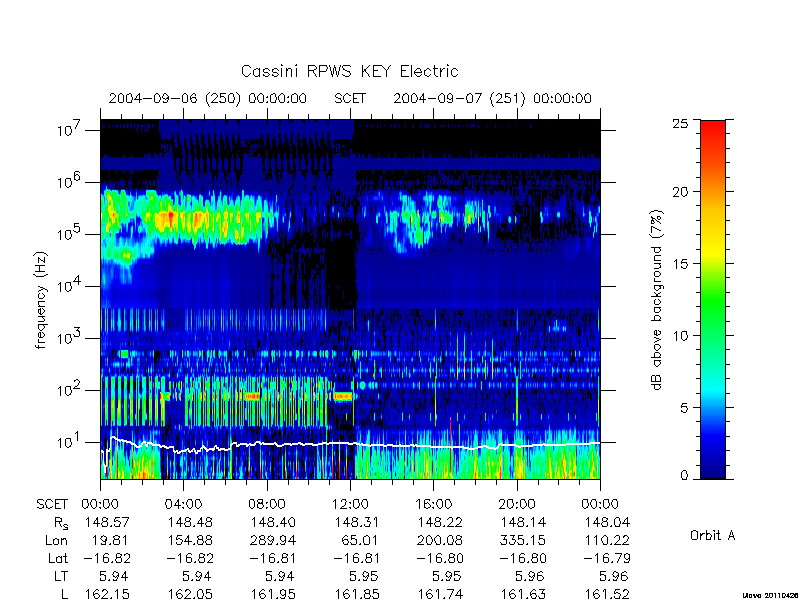Click the colorbar tick value 5
The image size is (800, 600).
[x=684, y=408]
